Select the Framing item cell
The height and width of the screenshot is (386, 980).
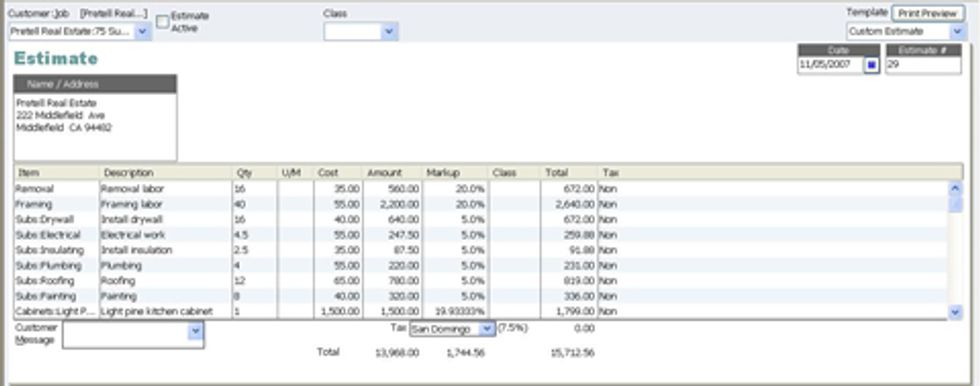pos(56,204)
